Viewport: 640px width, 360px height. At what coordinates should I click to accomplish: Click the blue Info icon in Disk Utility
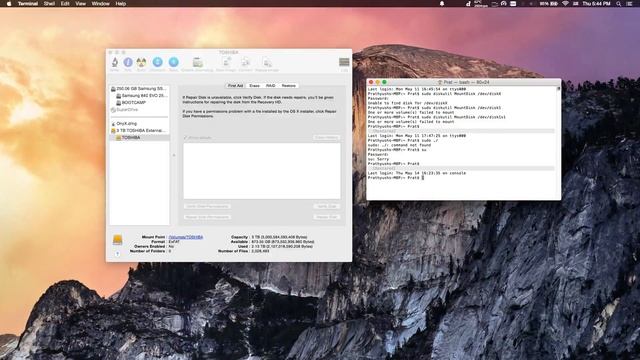coord(128,62)
